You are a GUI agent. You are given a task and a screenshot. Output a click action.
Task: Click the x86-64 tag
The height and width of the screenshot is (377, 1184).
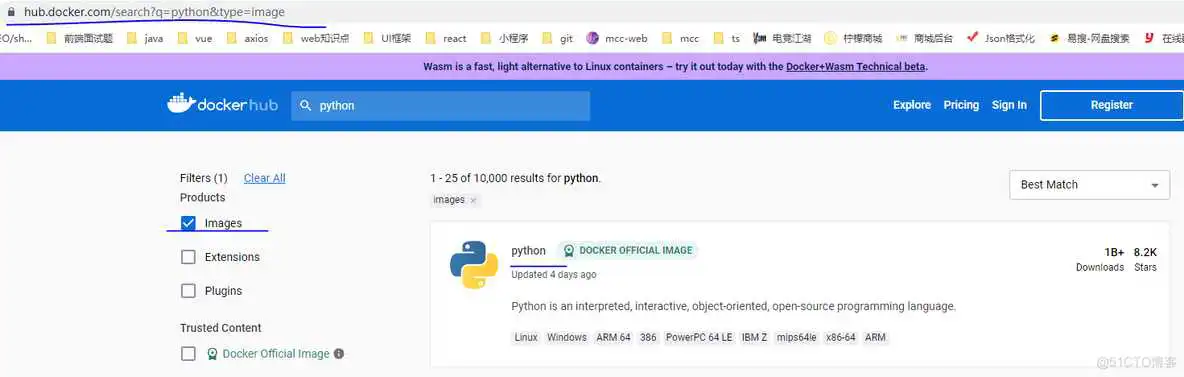[x=840, y=338]
